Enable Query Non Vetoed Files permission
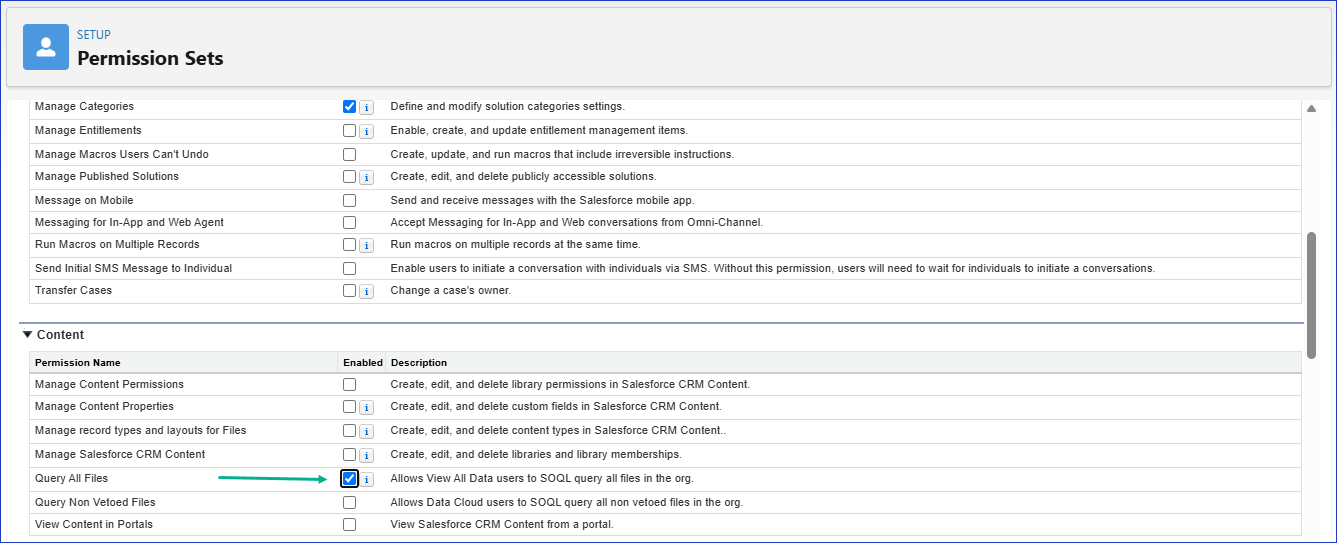 pos(349,503)
